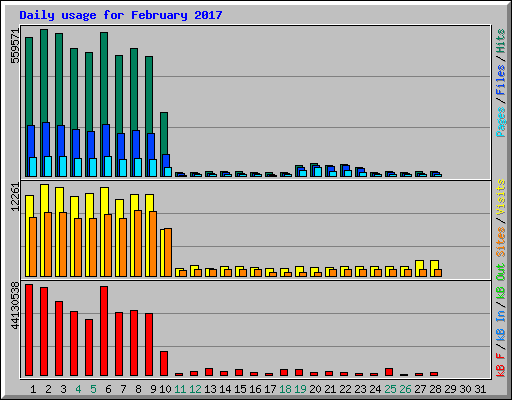This screenshot has height=400, width=512.
Task: Click day label 28 on the x-axis
Action: (x=435, y=389)
